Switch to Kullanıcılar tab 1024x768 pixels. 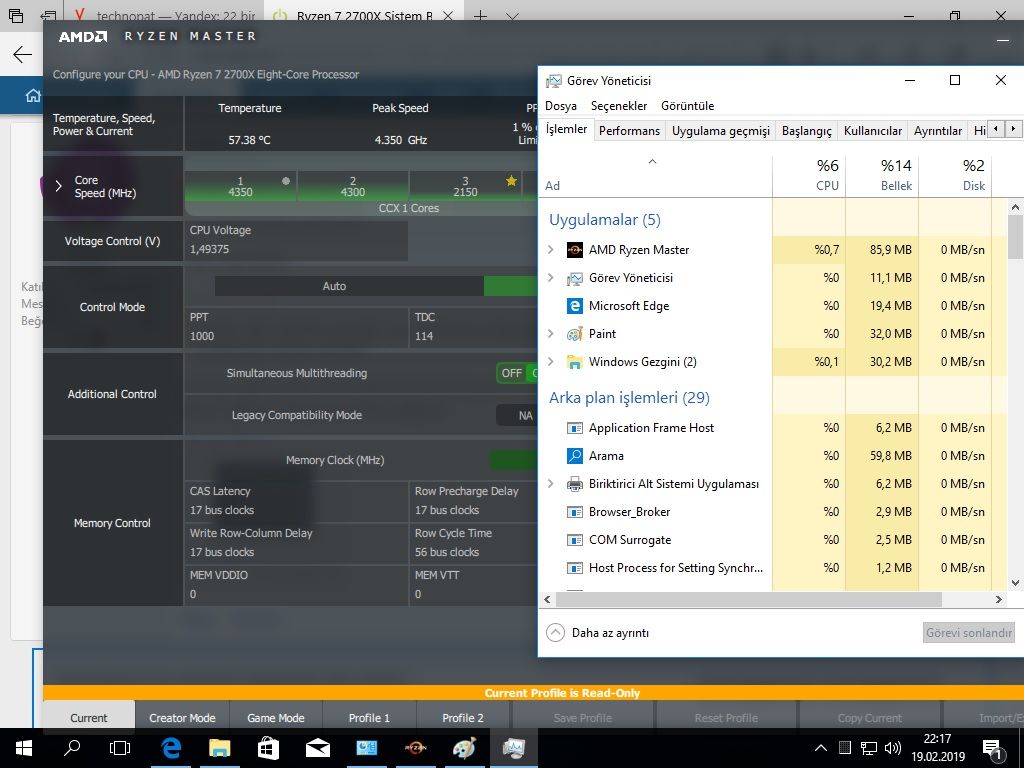872,131
